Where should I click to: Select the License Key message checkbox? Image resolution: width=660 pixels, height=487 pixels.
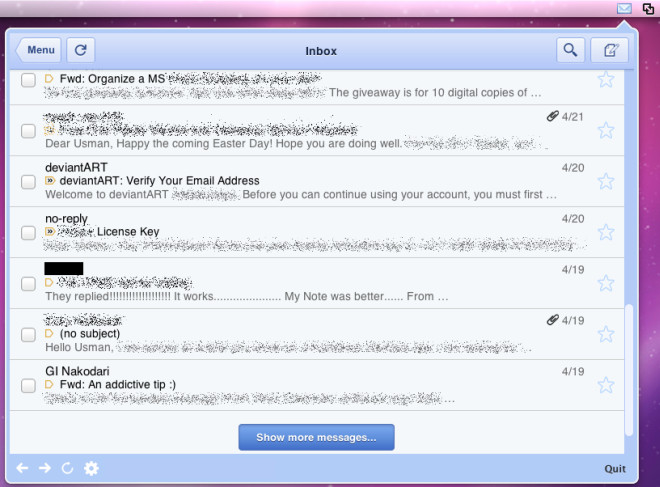tap(28, 233)
